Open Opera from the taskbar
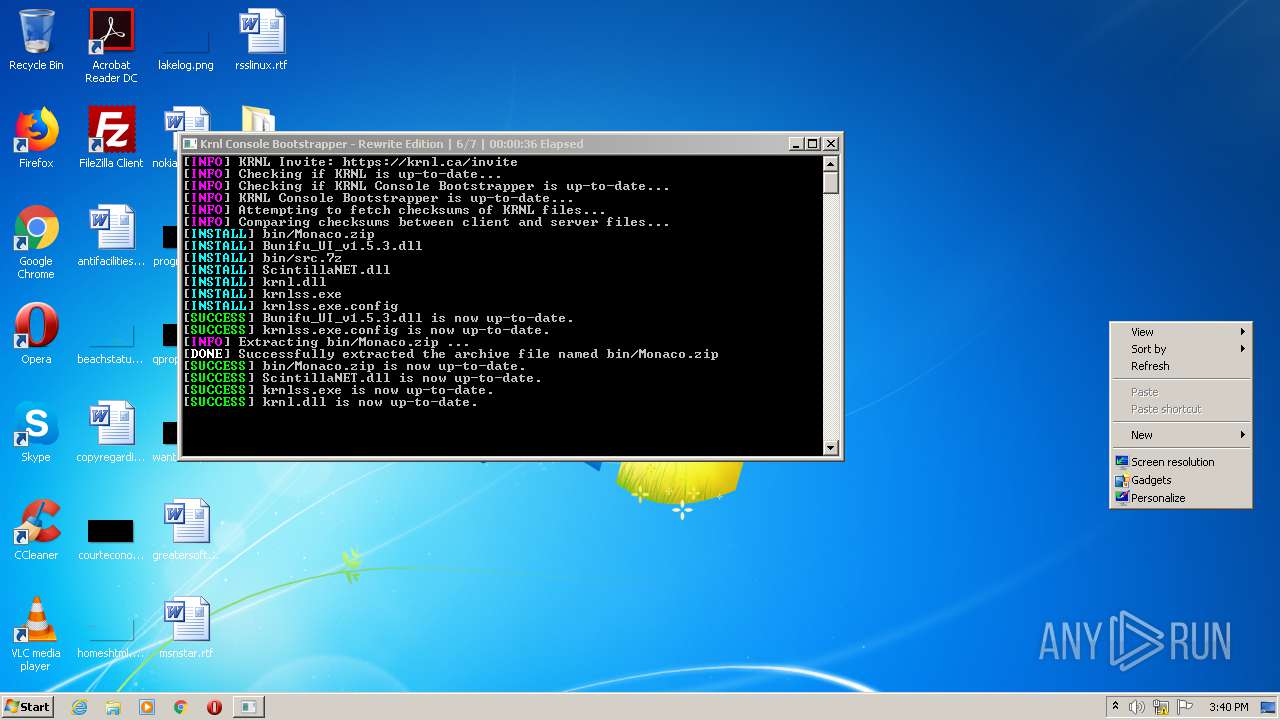The image size is (1280, 720). [214, 707]
